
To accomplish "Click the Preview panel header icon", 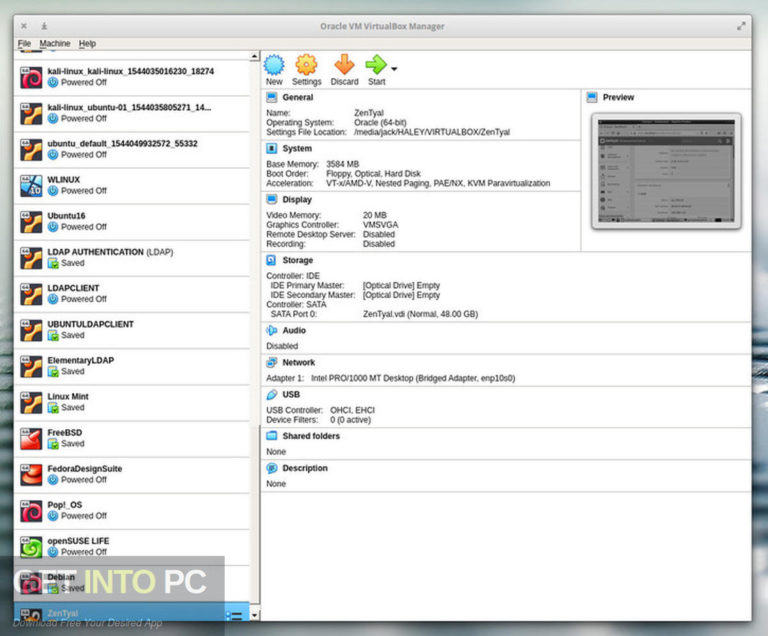I will pyautogui.click(x=592, y=98).
